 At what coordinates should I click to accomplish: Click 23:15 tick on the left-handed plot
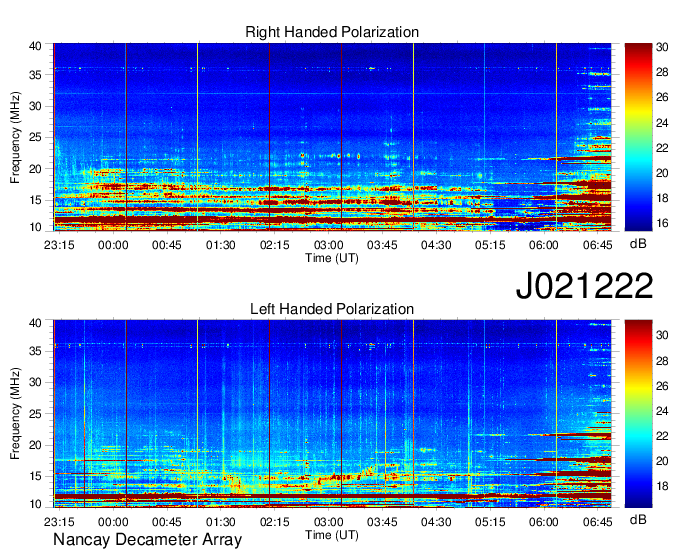(59, 522)
